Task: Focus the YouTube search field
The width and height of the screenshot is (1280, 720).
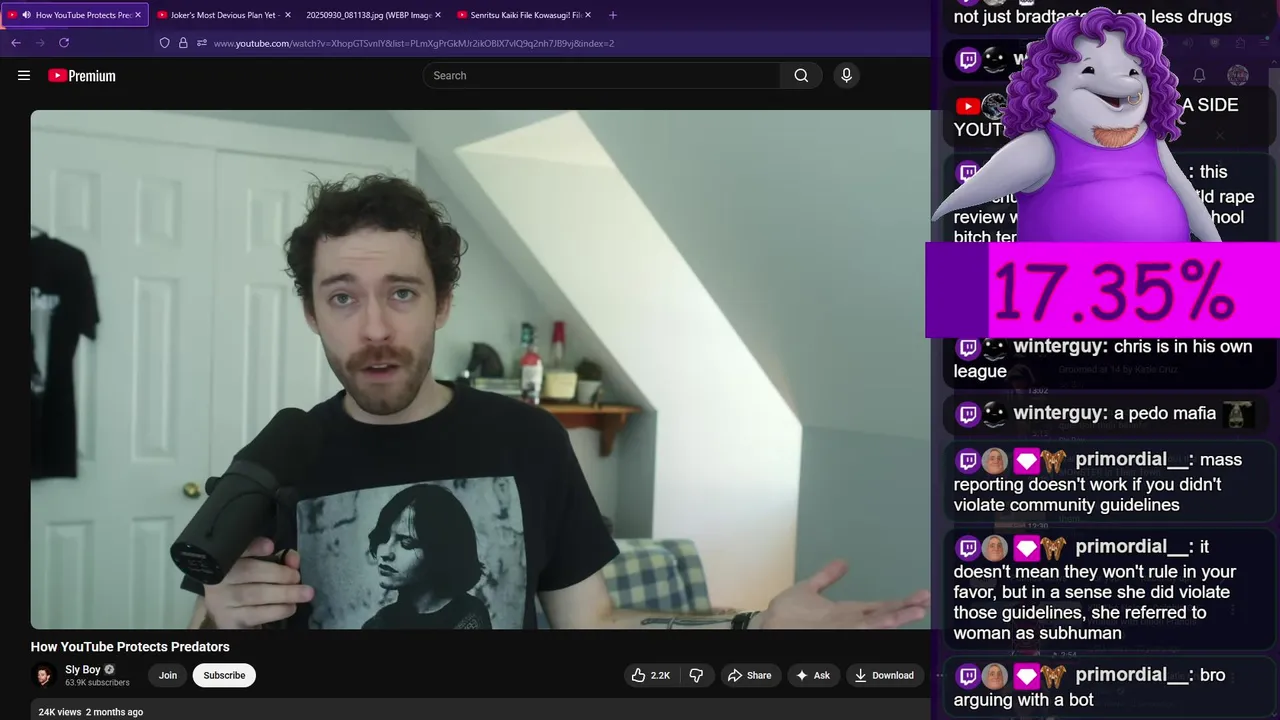Action: click(x=602, y=75)
